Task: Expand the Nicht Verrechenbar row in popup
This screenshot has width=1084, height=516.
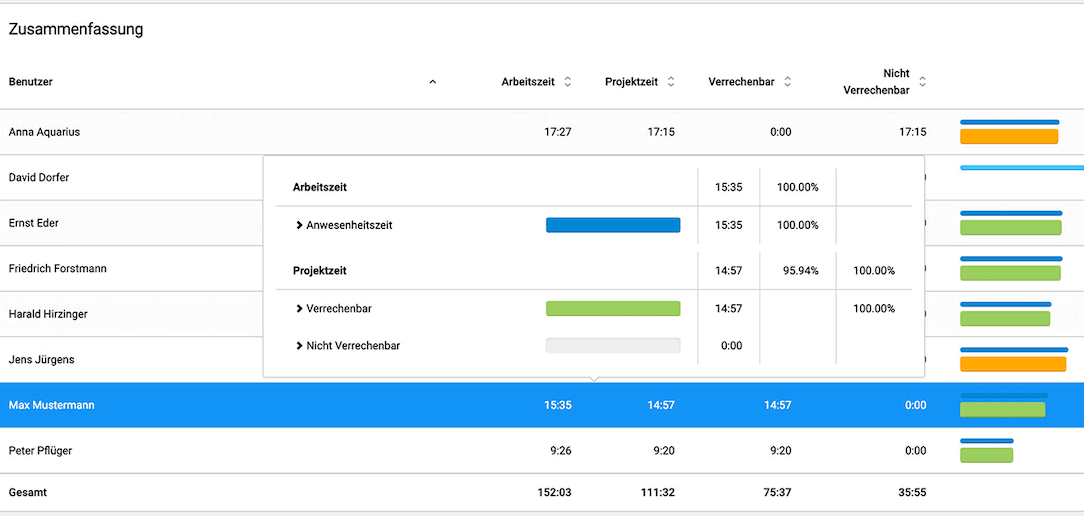Action: (299, 346)
